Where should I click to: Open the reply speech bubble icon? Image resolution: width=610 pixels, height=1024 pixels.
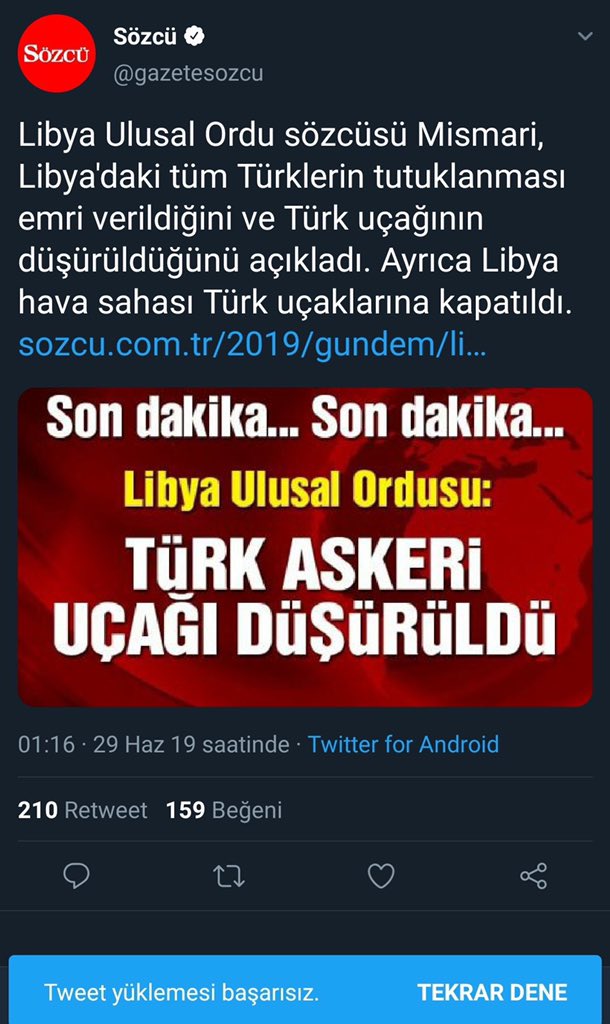point(76,876)
